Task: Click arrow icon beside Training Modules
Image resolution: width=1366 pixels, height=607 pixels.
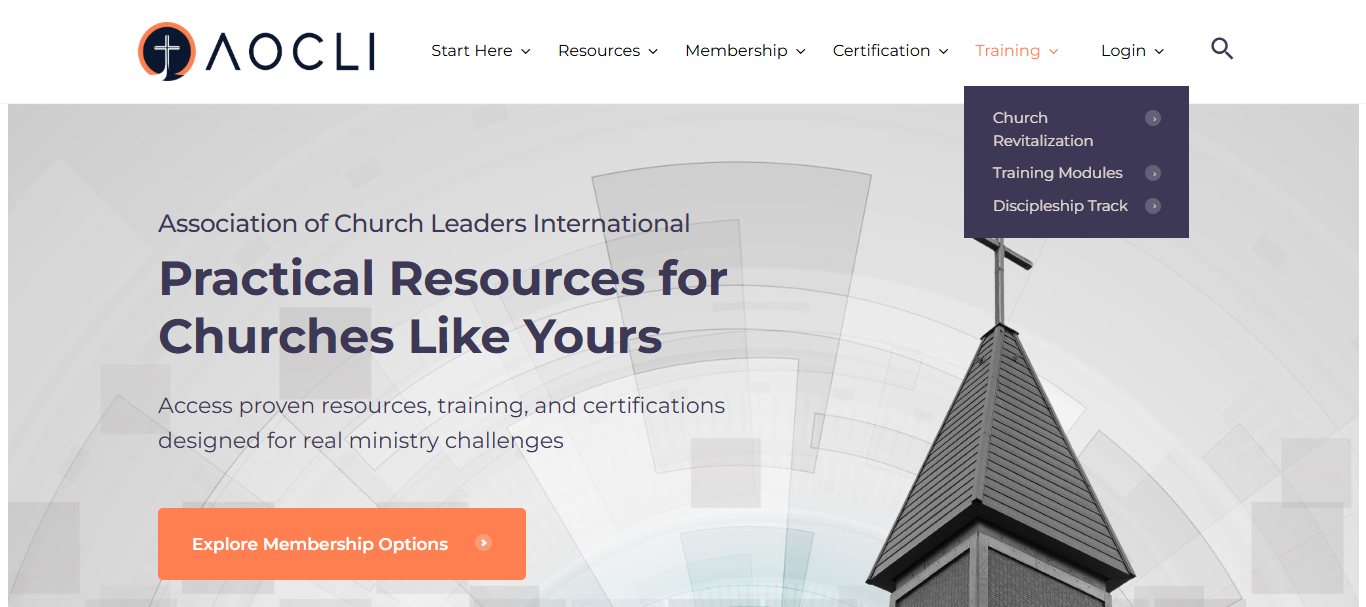Action: pos(1153,173)
